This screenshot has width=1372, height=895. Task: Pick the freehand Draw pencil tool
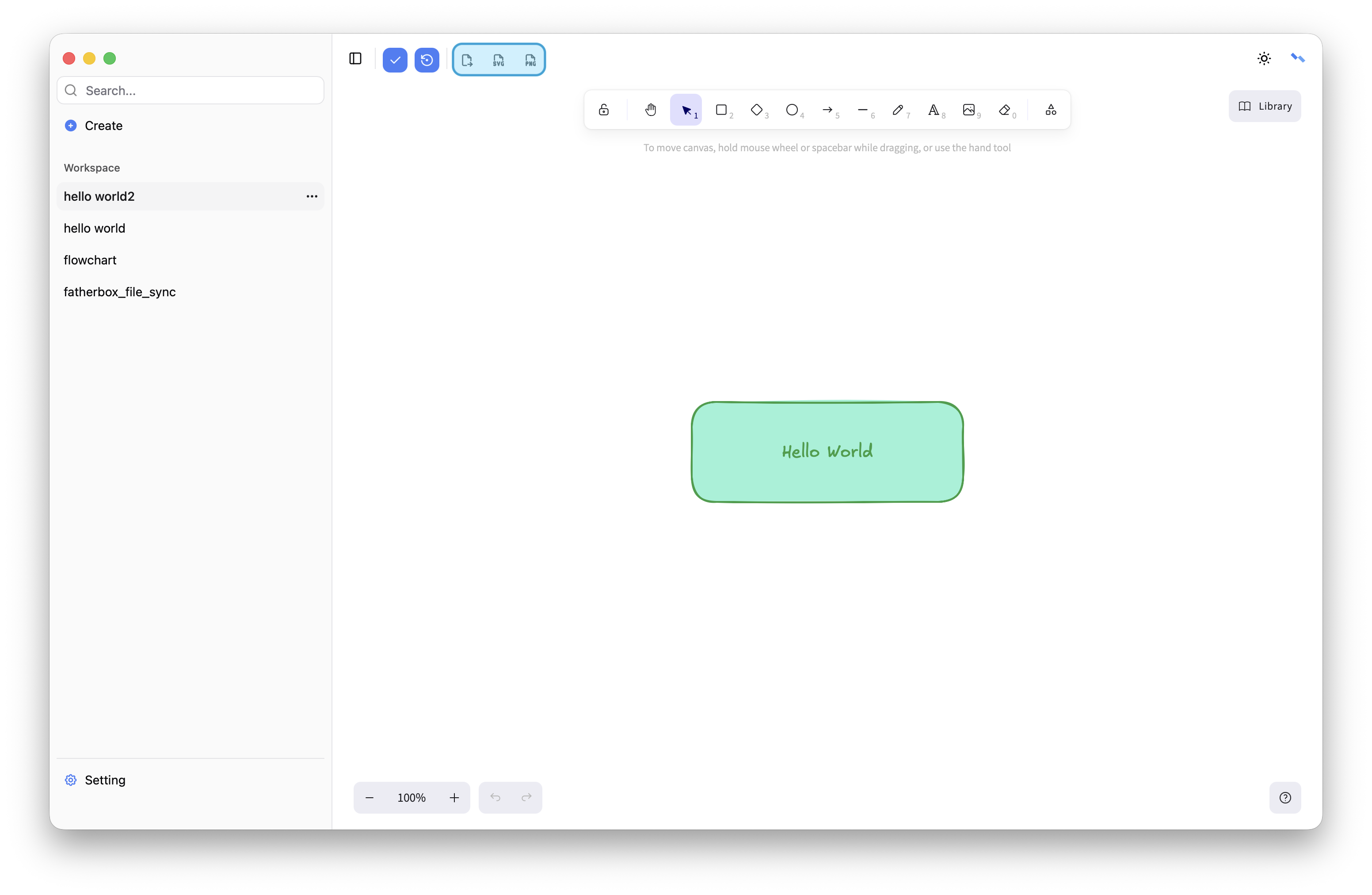click(898, 110)
